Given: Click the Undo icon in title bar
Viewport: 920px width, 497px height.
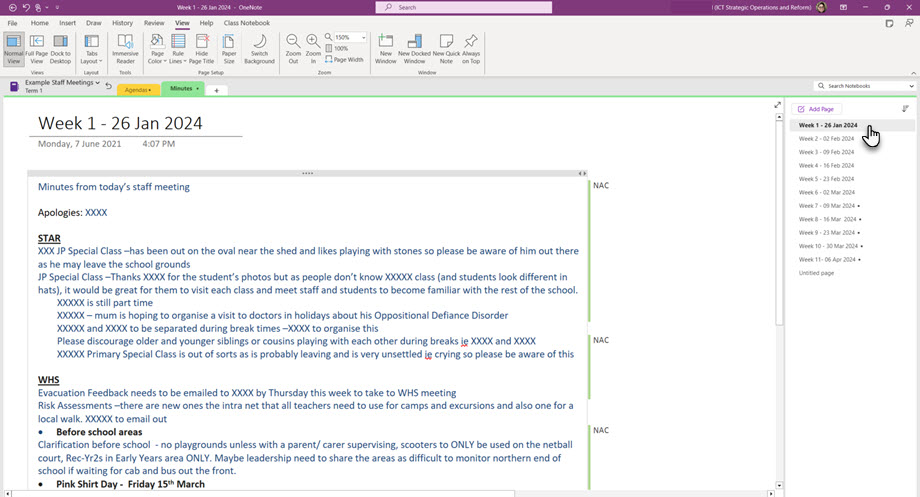Looking at the screenshot, I should click(x=26, y=8).
